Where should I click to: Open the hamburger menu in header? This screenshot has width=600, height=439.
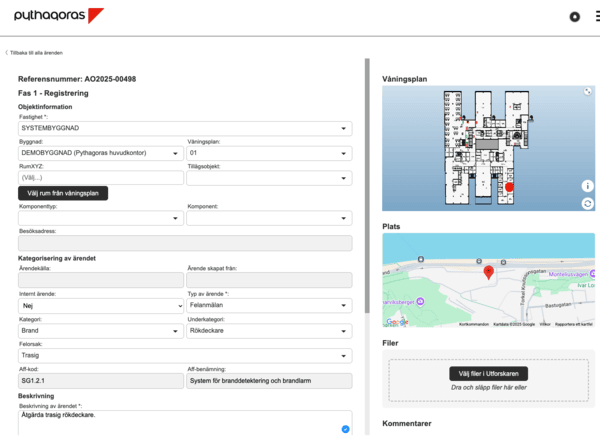tap(597, 17)
